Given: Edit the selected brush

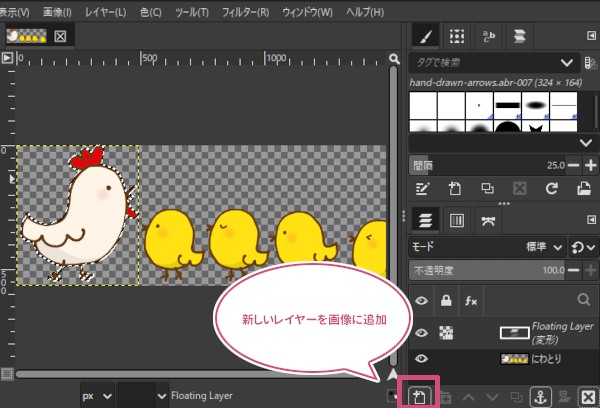Looking at the screenshot, I should point(422,188).
